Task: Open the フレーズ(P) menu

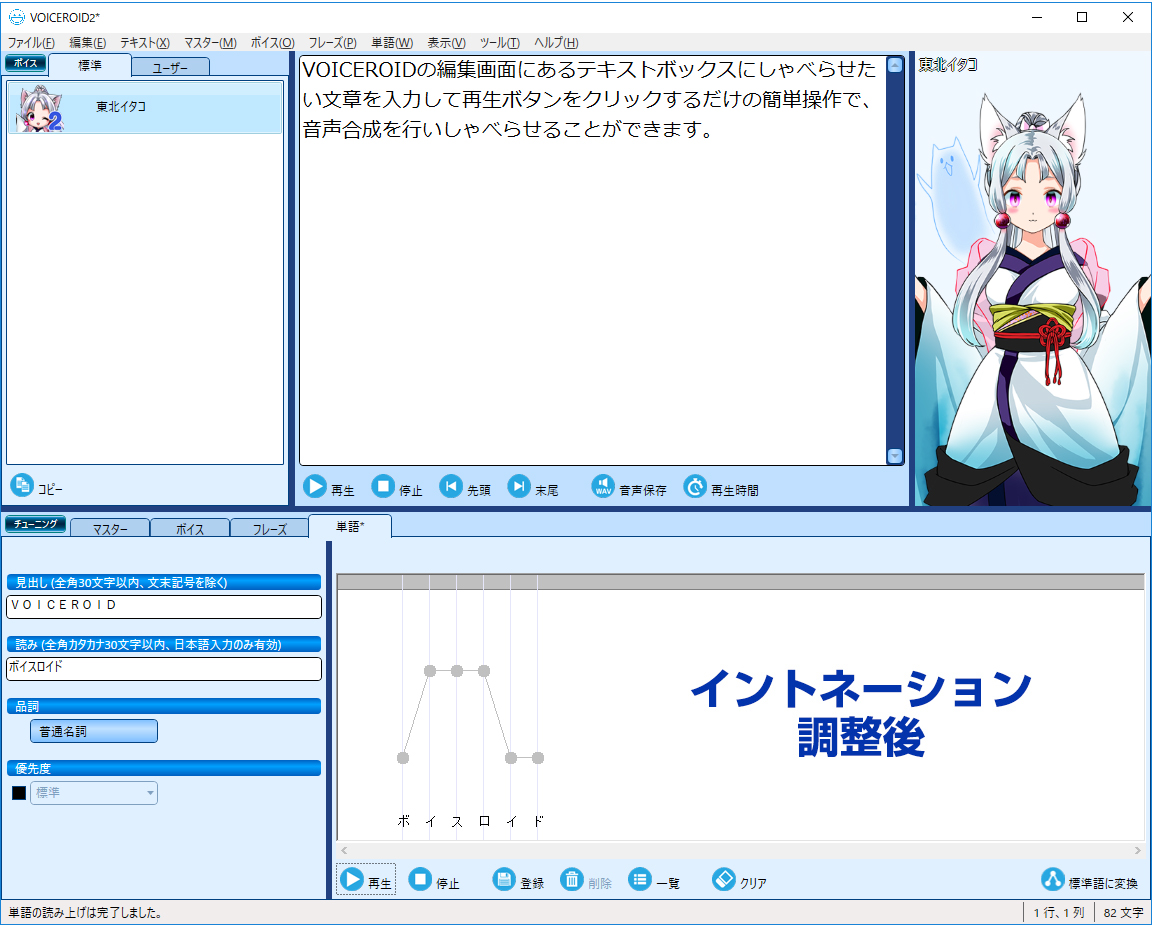Action: click(332, 43)
